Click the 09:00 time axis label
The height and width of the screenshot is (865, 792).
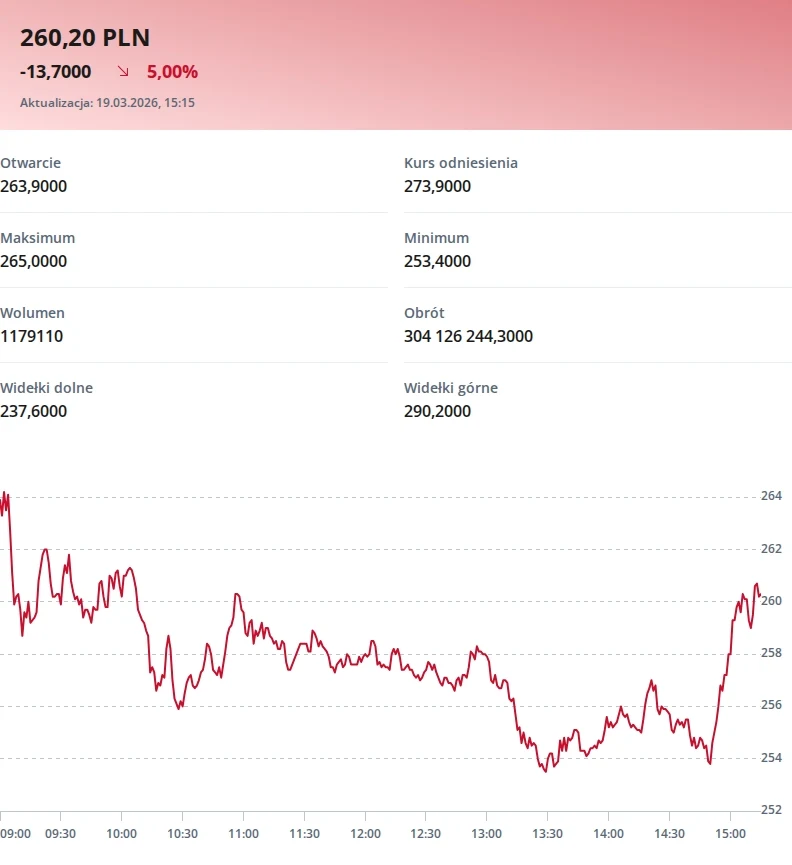16,833
